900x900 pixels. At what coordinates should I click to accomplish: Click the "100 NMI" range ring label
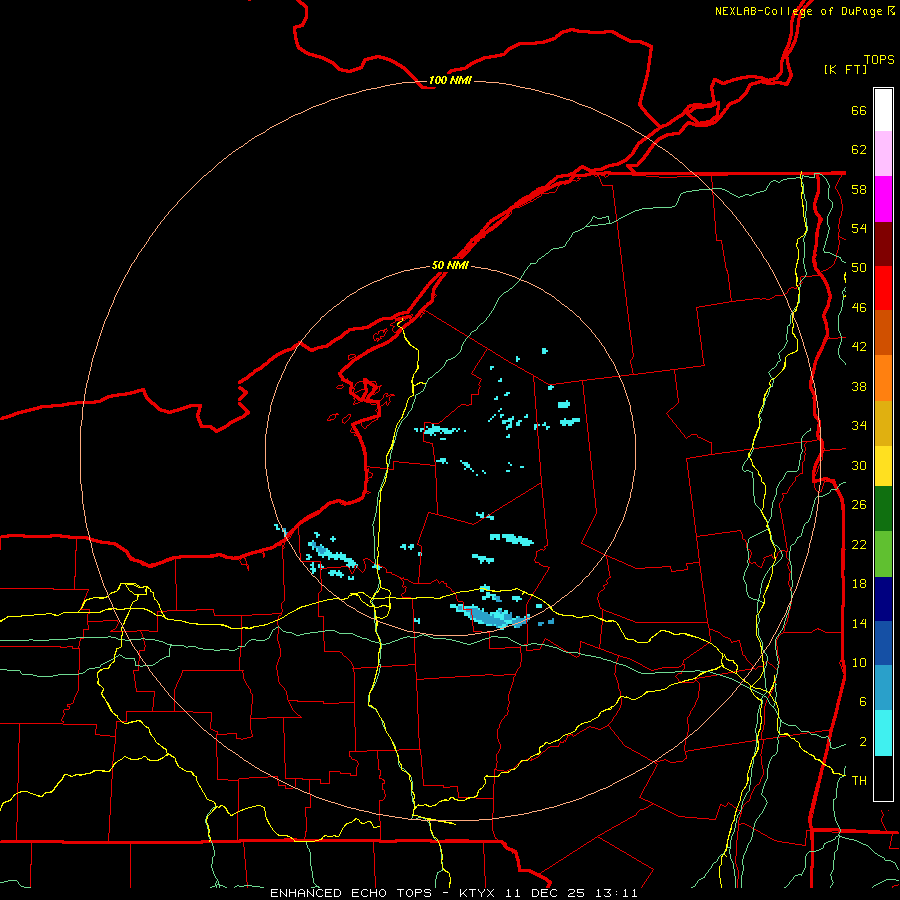pyautogui.click(x=450, y=80)
